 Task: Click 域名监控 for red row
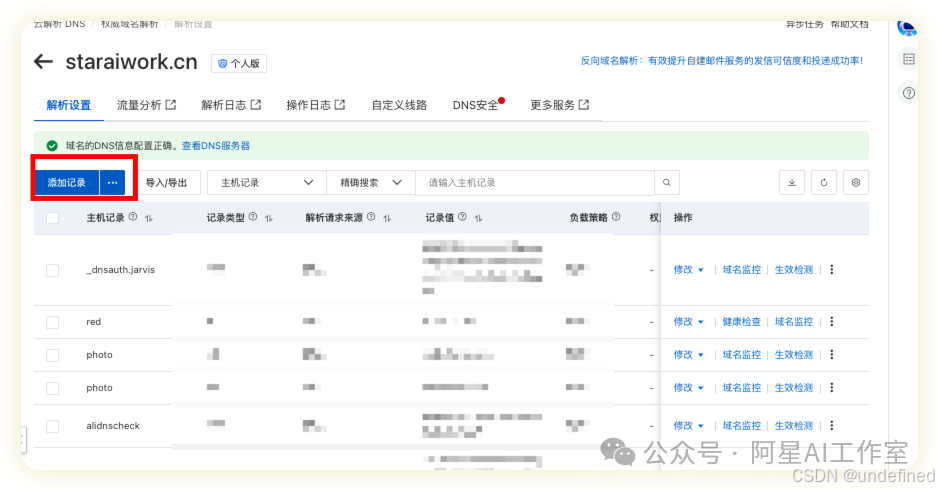coord(793,322)
